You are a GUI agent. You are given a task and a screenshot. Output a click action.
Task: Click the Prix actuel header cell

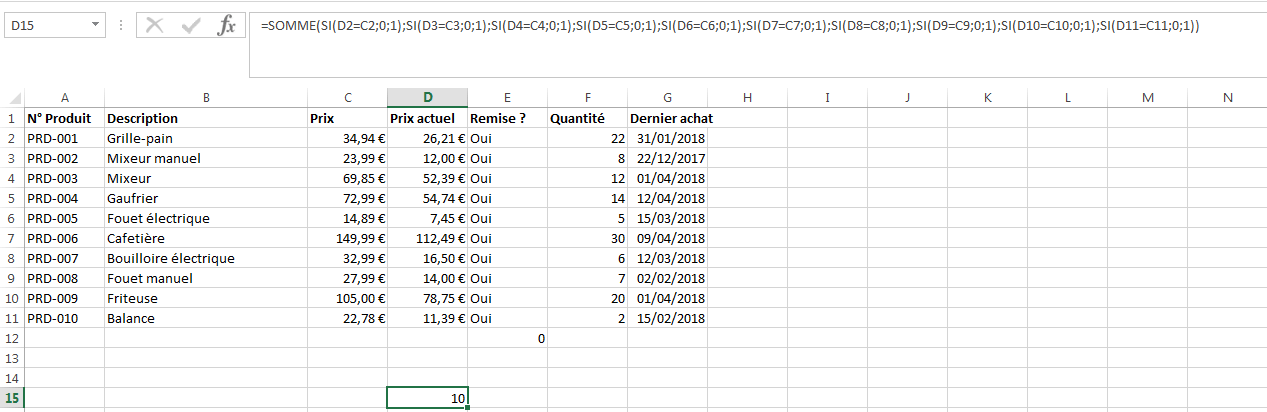(427, 118)
